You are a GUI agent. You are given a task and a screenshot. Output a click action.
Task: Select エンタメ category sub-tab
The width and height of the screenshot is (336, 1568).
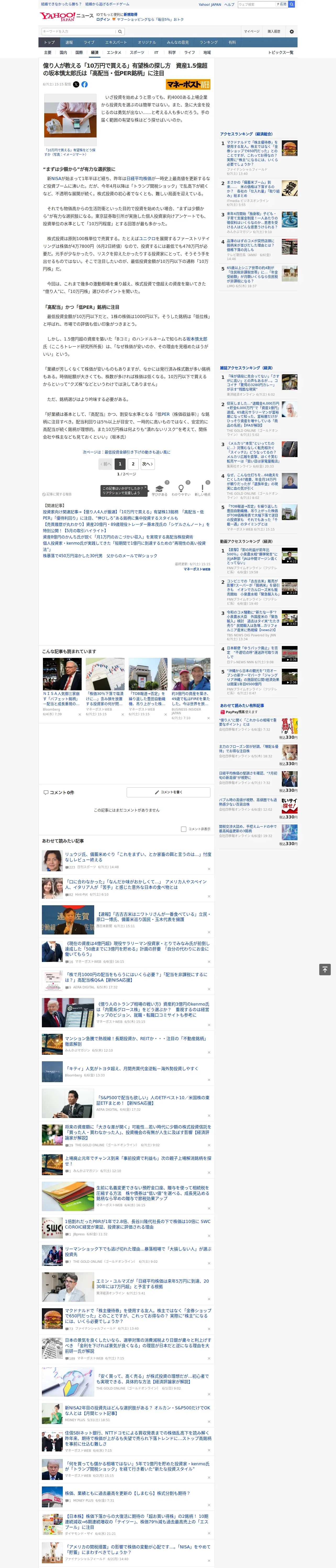coord(114,52)
